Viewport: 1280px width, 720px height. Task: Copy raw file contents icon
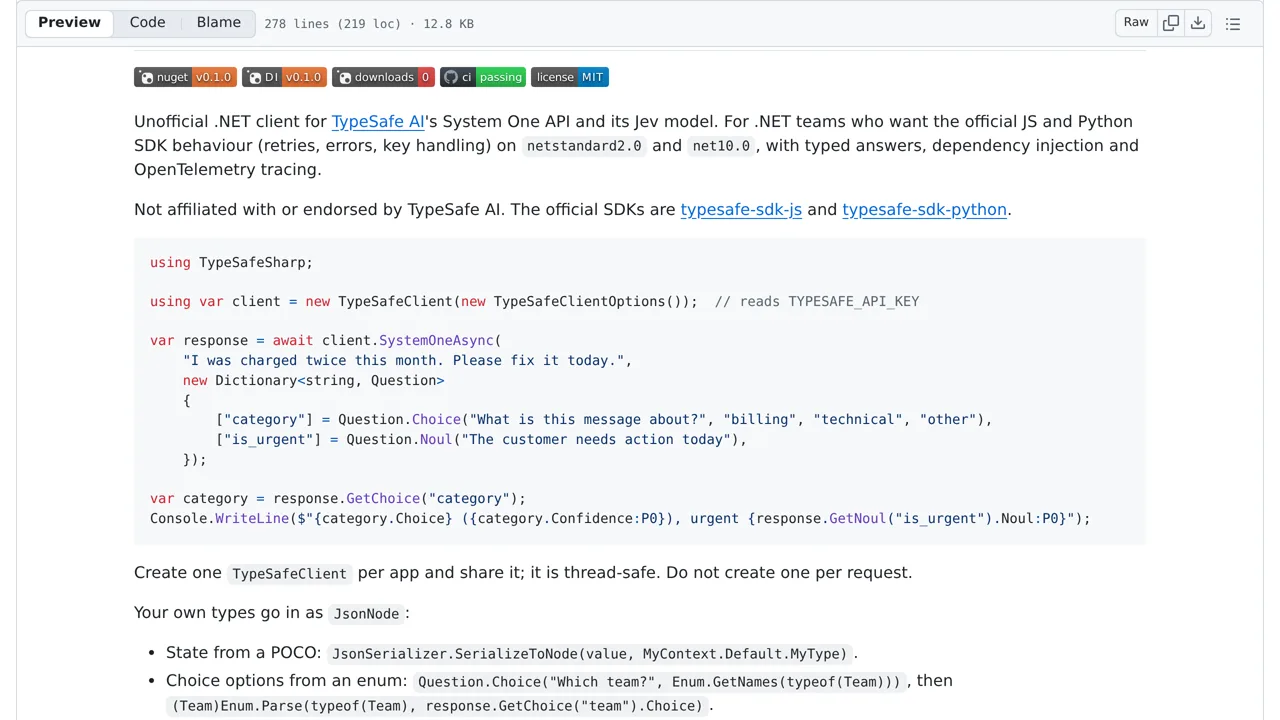(1171, 23)
